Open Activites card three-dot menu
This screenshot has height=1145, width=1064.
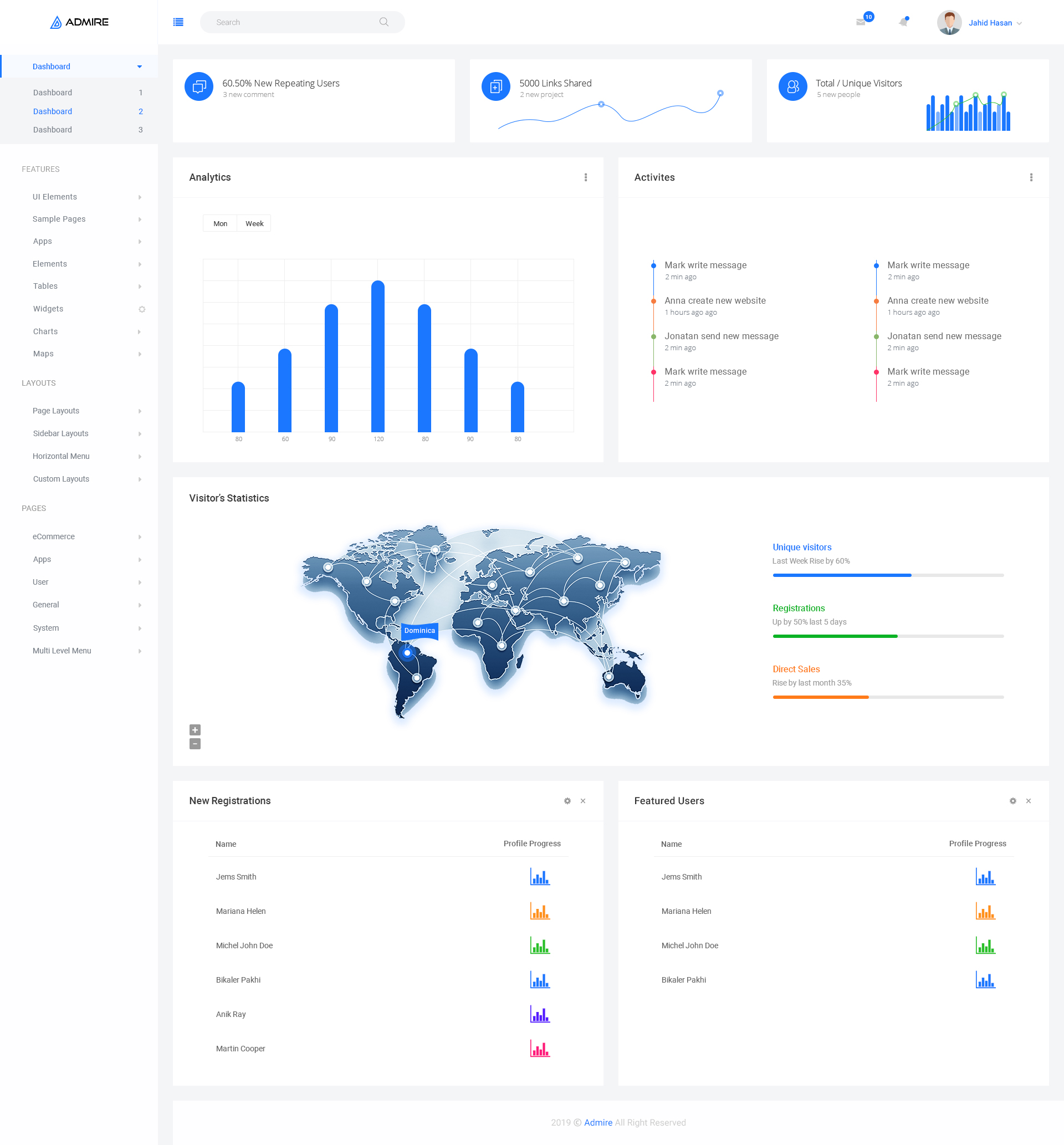click(x=1031, y=177)
